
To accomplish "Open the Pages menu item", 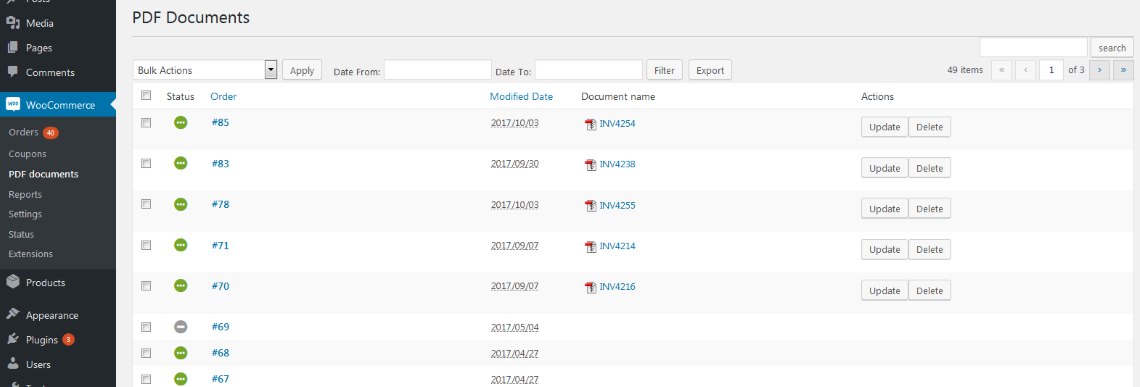I will (39, 48).
